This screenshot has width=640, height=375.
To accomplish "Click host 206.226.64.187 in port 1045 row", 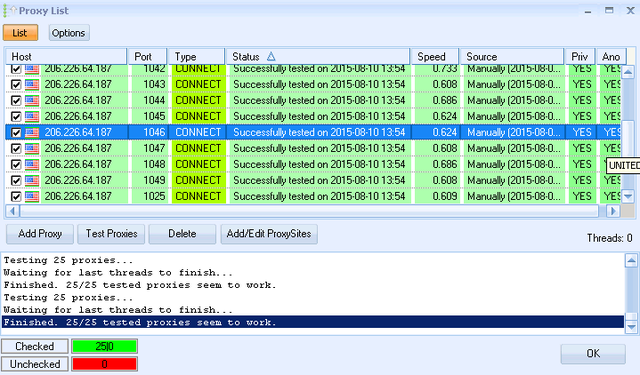I will coord(78,116).
